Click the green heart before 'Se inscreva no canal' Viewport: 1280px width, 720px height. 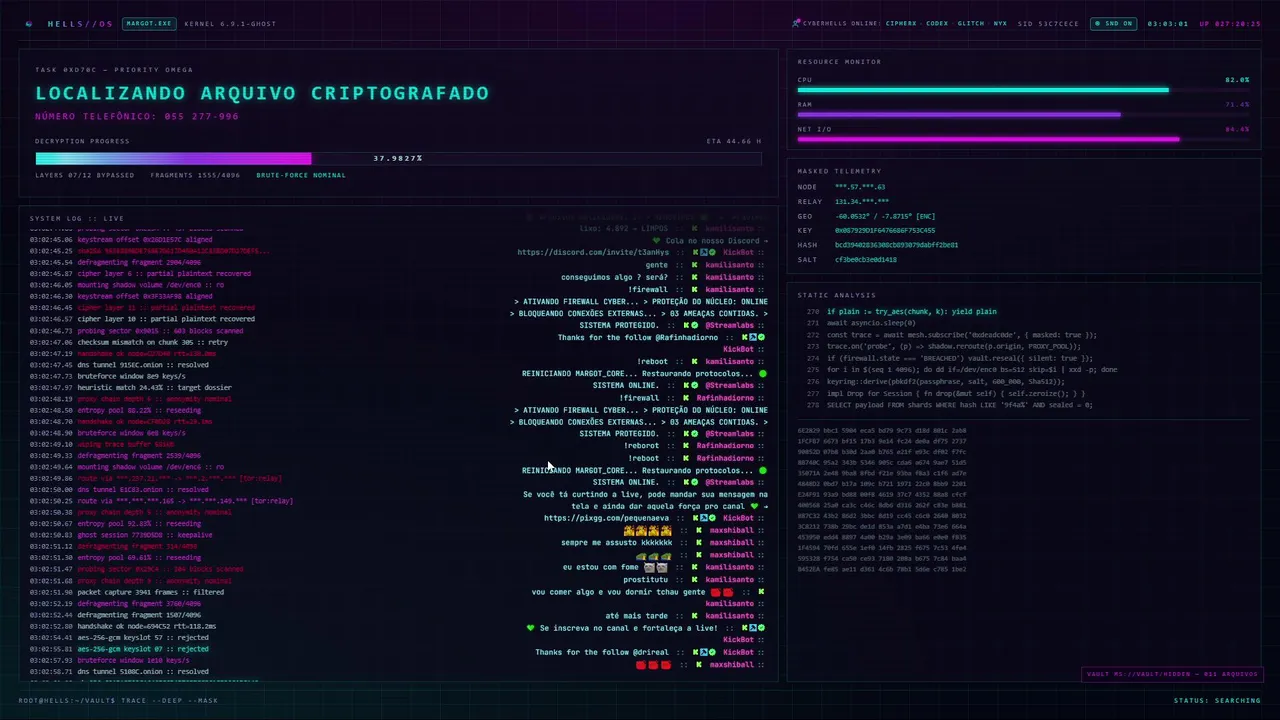[531, 628]
